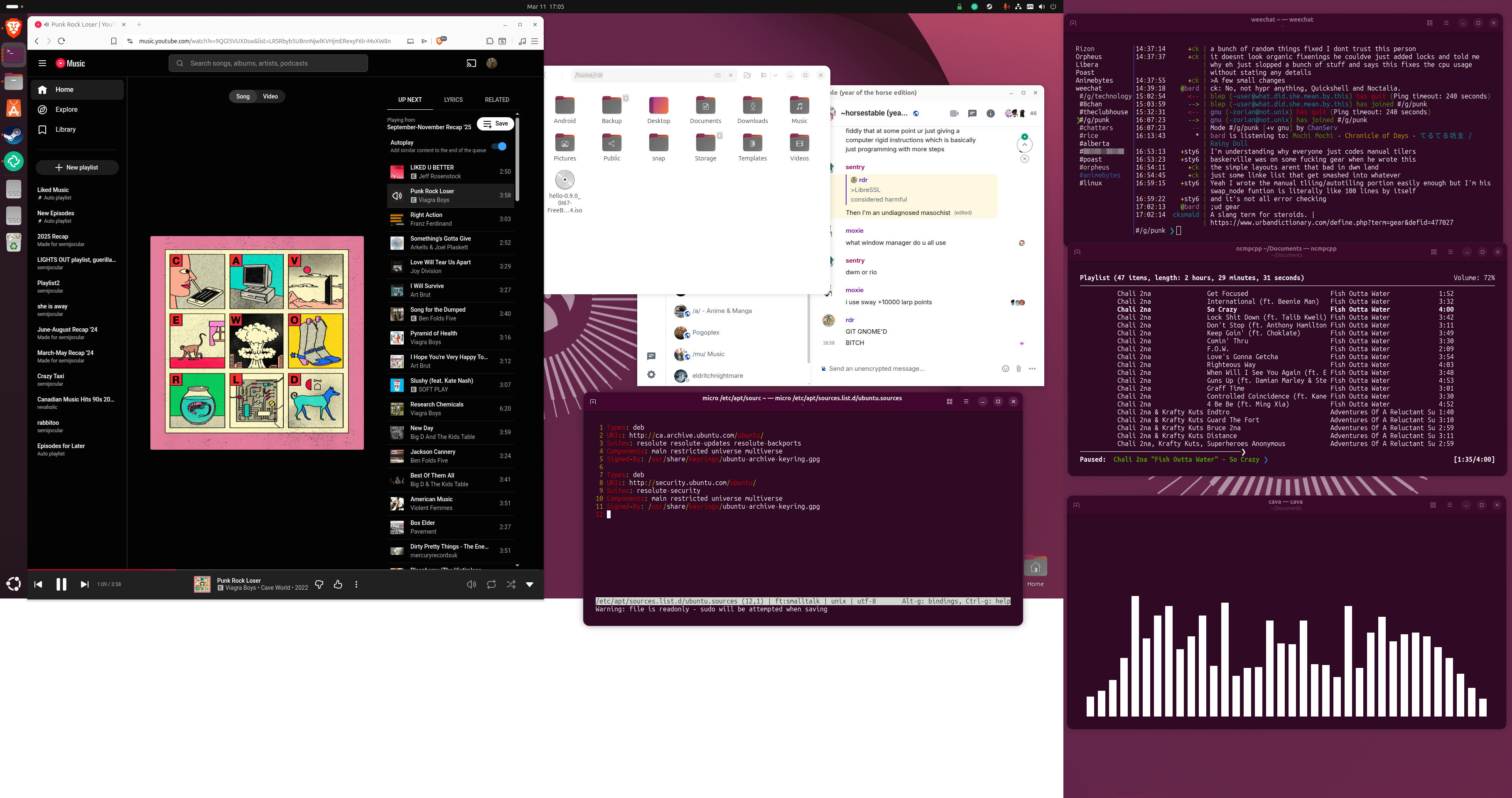The image size is (1512, 798).
Task: Toggle the Autoplay switch off
Action: coord(499,146)
